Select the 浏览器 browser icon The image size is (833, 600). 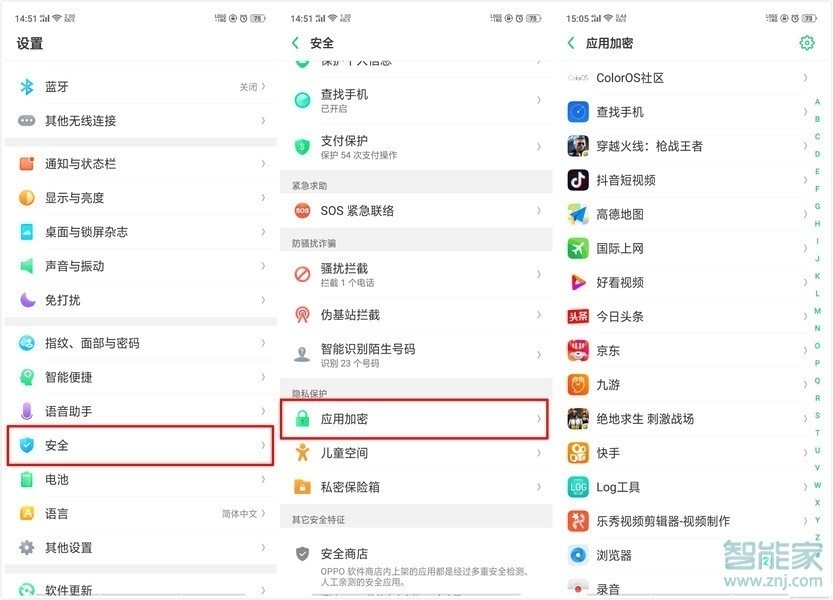[577, 555]
